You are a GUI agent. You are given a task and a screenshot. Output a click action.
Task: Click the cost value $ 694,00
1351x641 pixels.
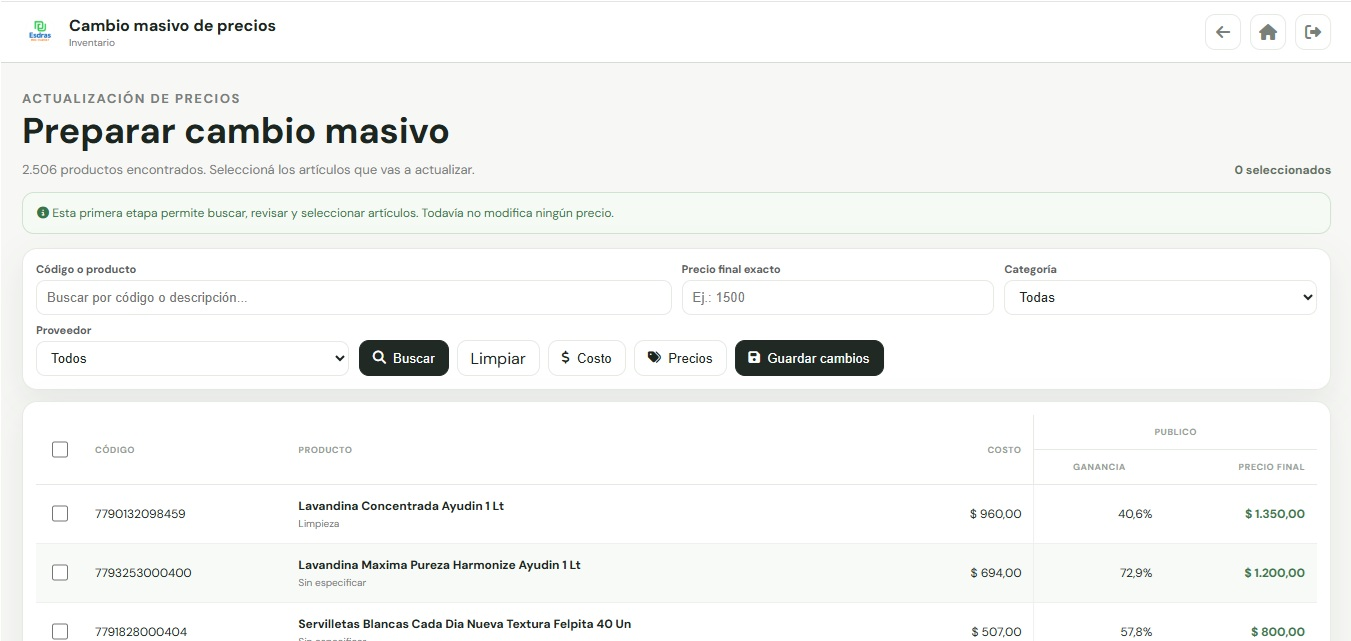pyautogui.click(x=996, y=573)
